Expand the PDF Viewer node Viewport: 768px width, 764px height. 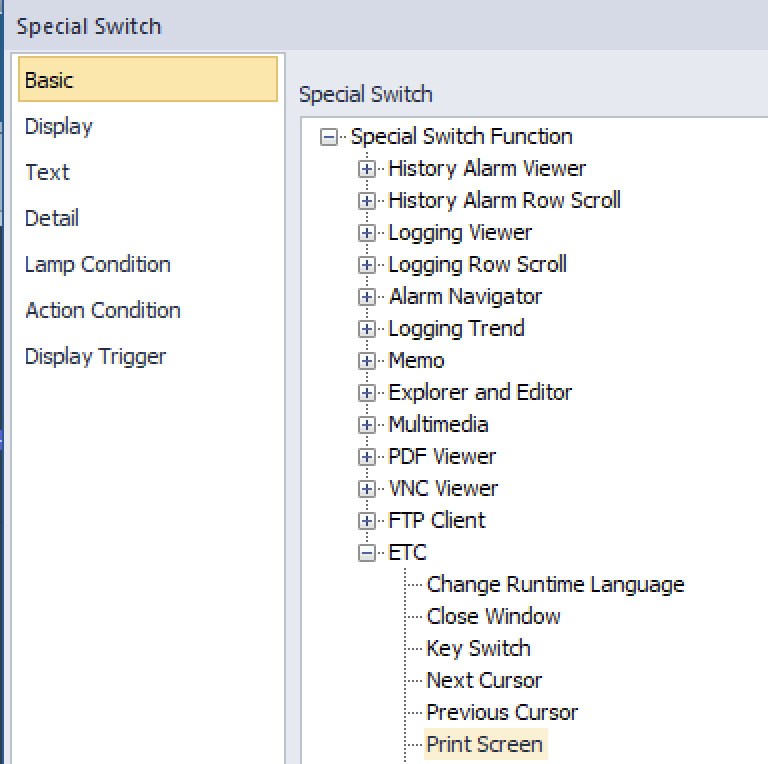[x=366, y=457]
